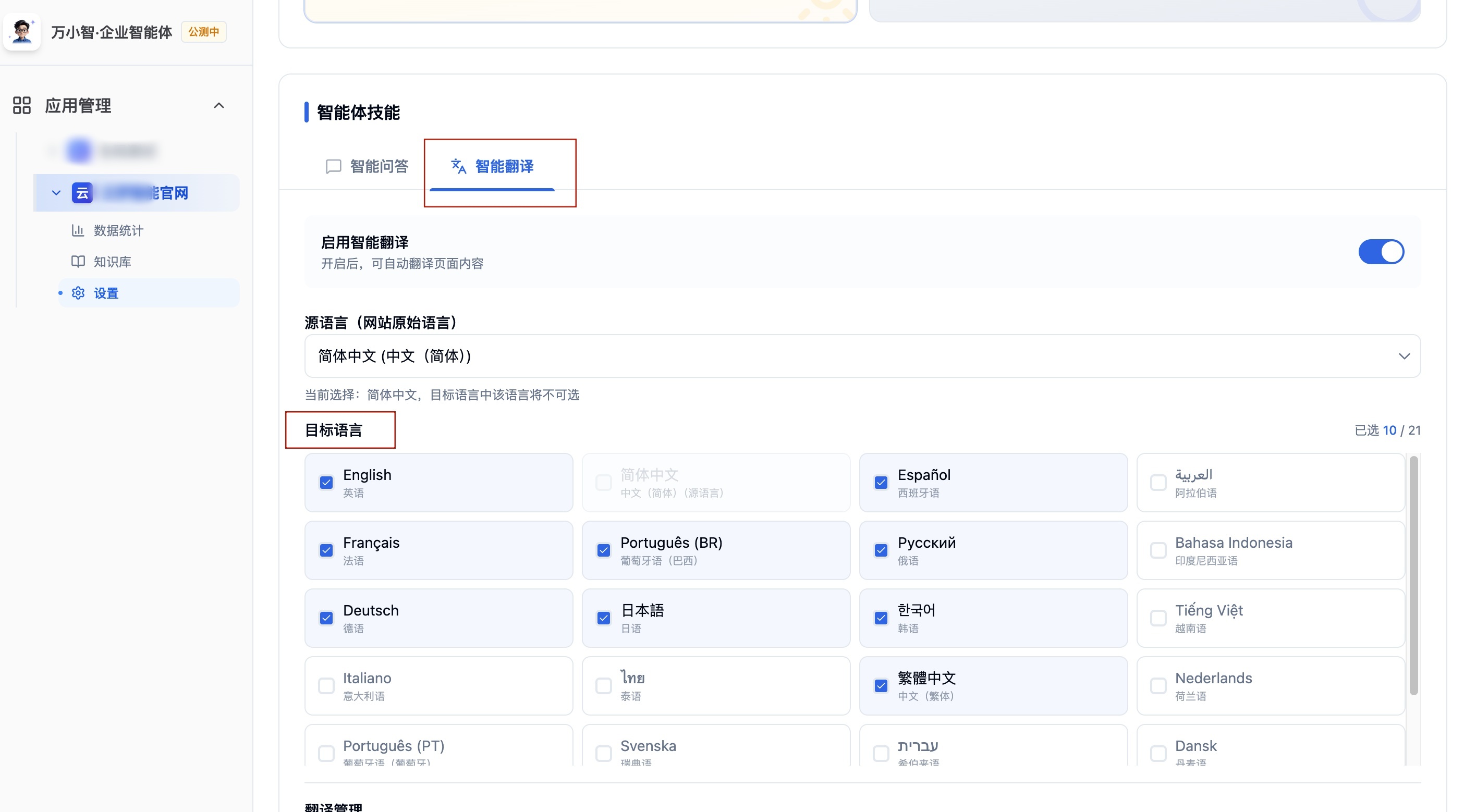Open the 源语言 dropdown
Image resolution: width=1464 pixels, height=812 pixels.
[x=862, y=356]
